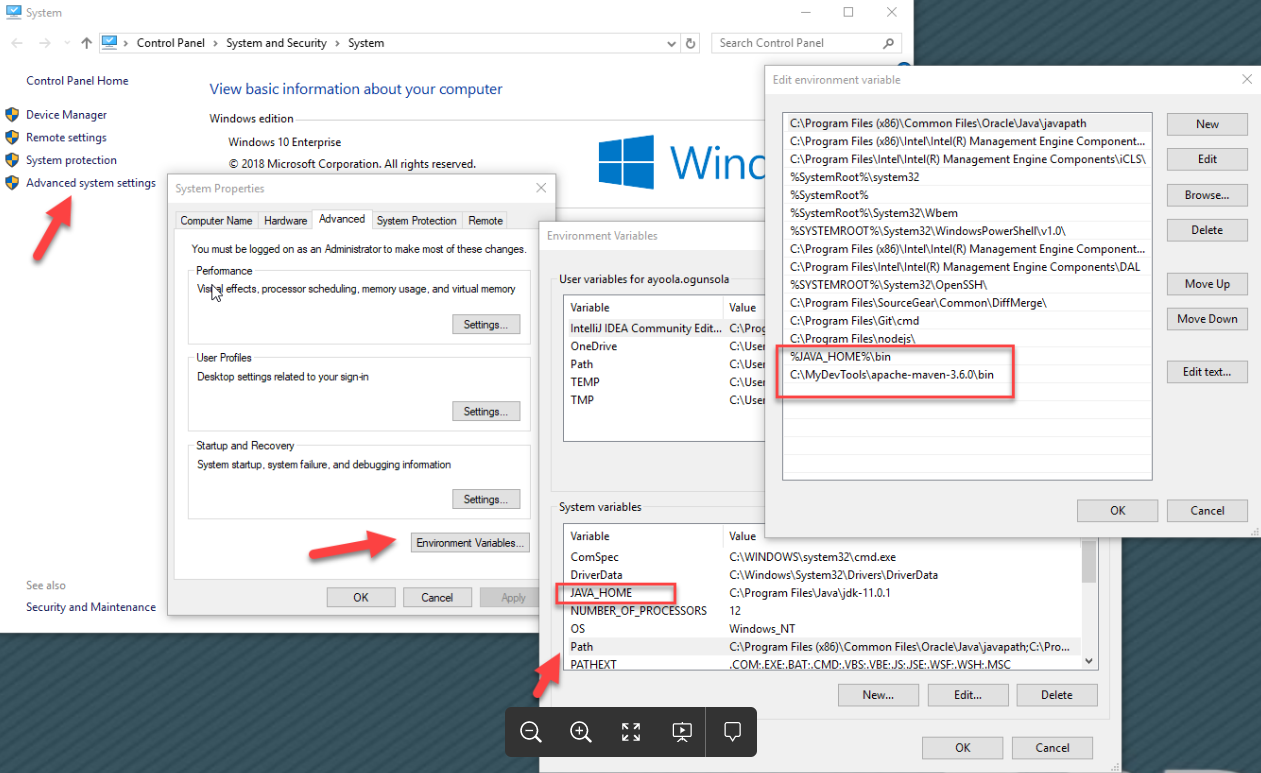Viewport: 1261px width, 773px height.
Task: Click Cancel in Edit environment variable dialog
Action: [x=1207, y=510]
